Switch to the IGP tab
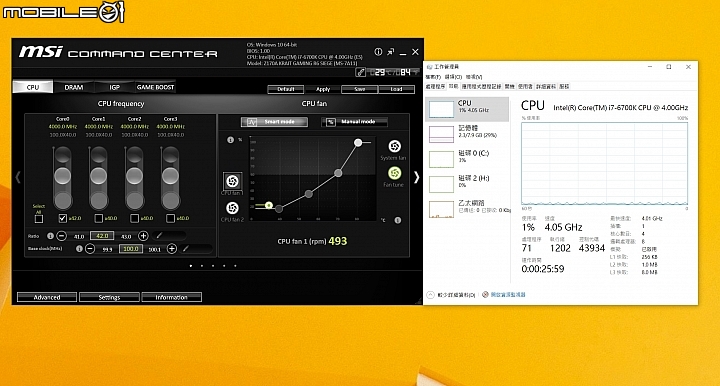Image resolution: width=720 pixels, height=386 pixels. [x=114, y=87]
